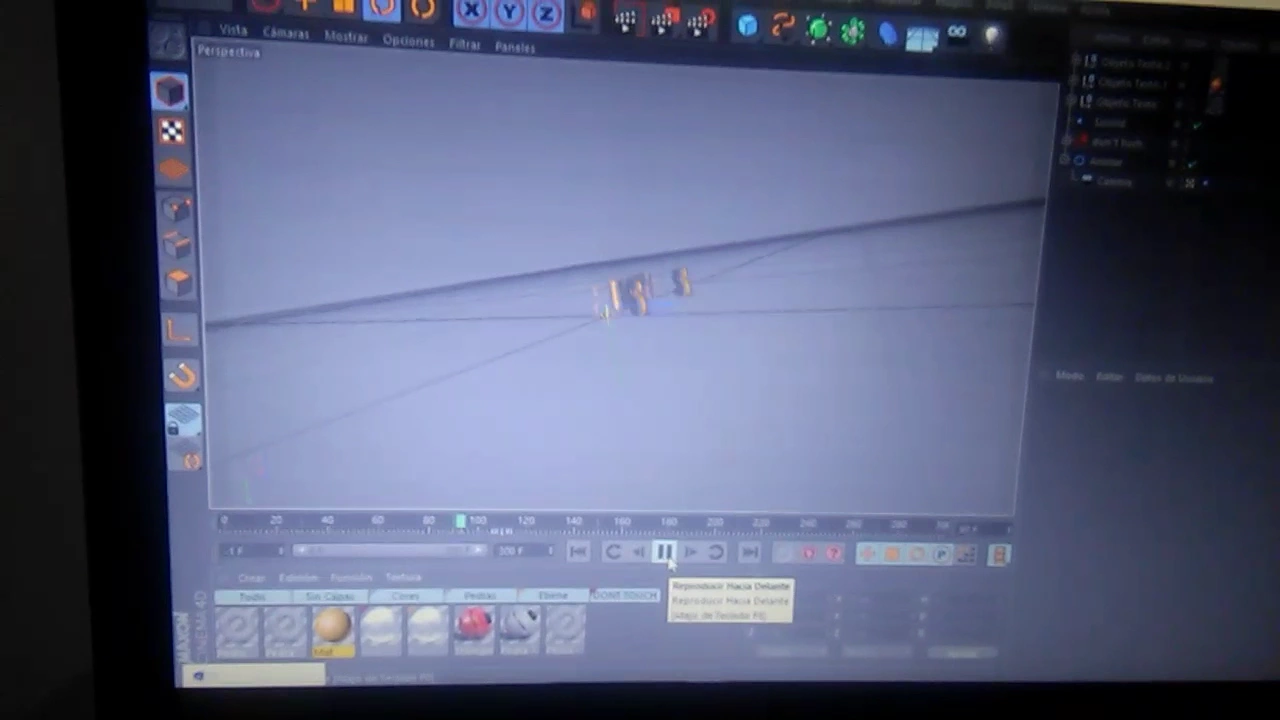Render the active view clapperboard icon
This screenshot has width=1280, height=720.
625,19
